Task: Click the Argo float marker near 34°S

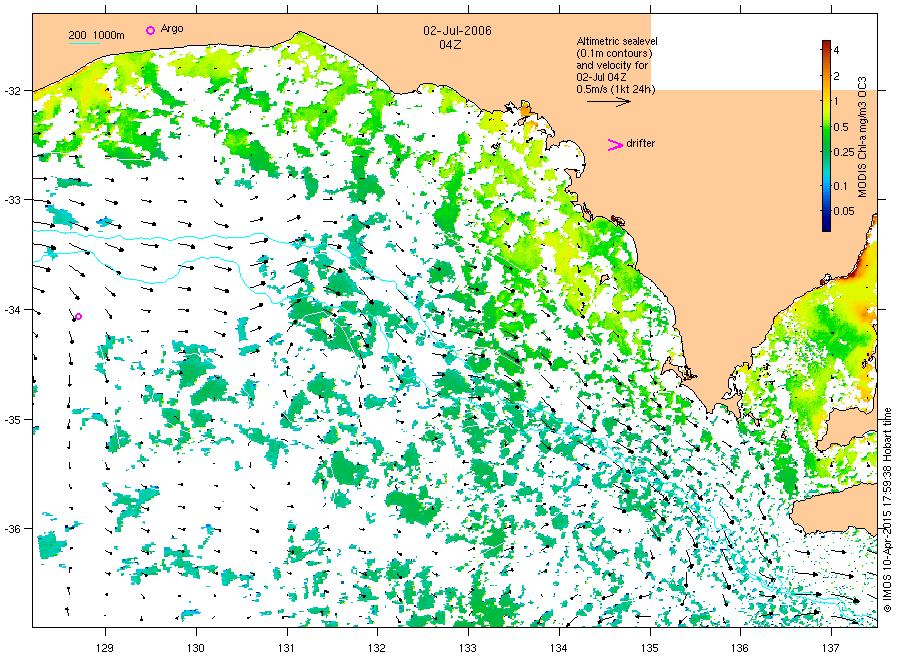Action: [79, 316]
